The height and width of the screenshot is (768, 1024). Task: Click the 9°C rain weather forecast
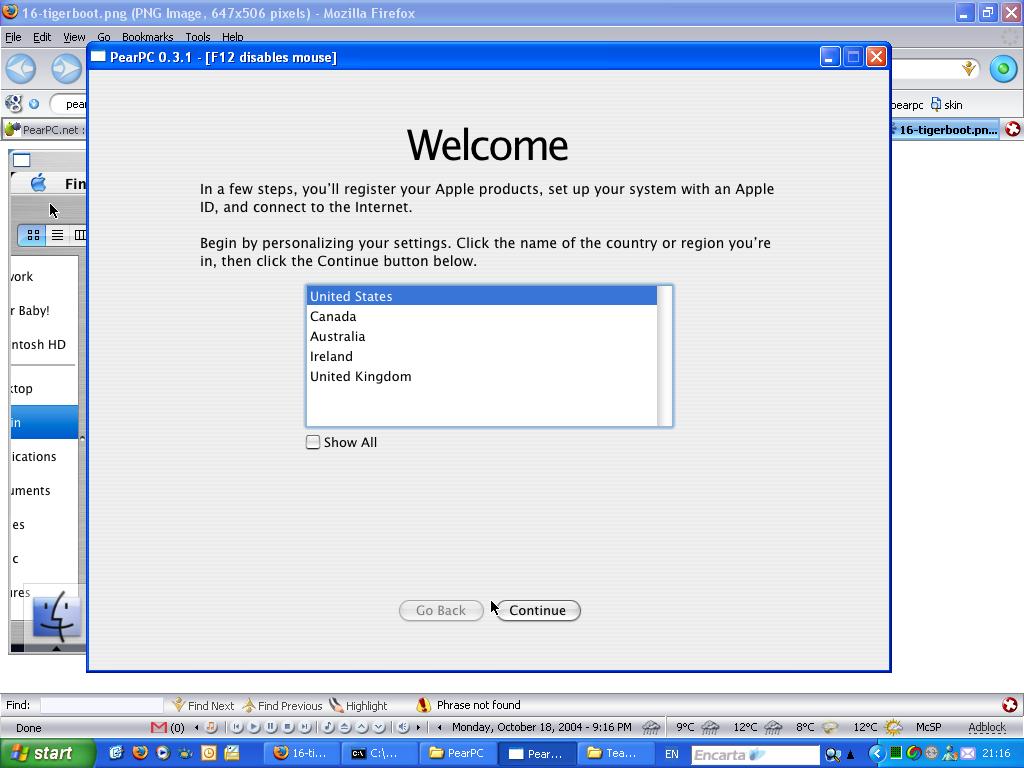[697, 727]
